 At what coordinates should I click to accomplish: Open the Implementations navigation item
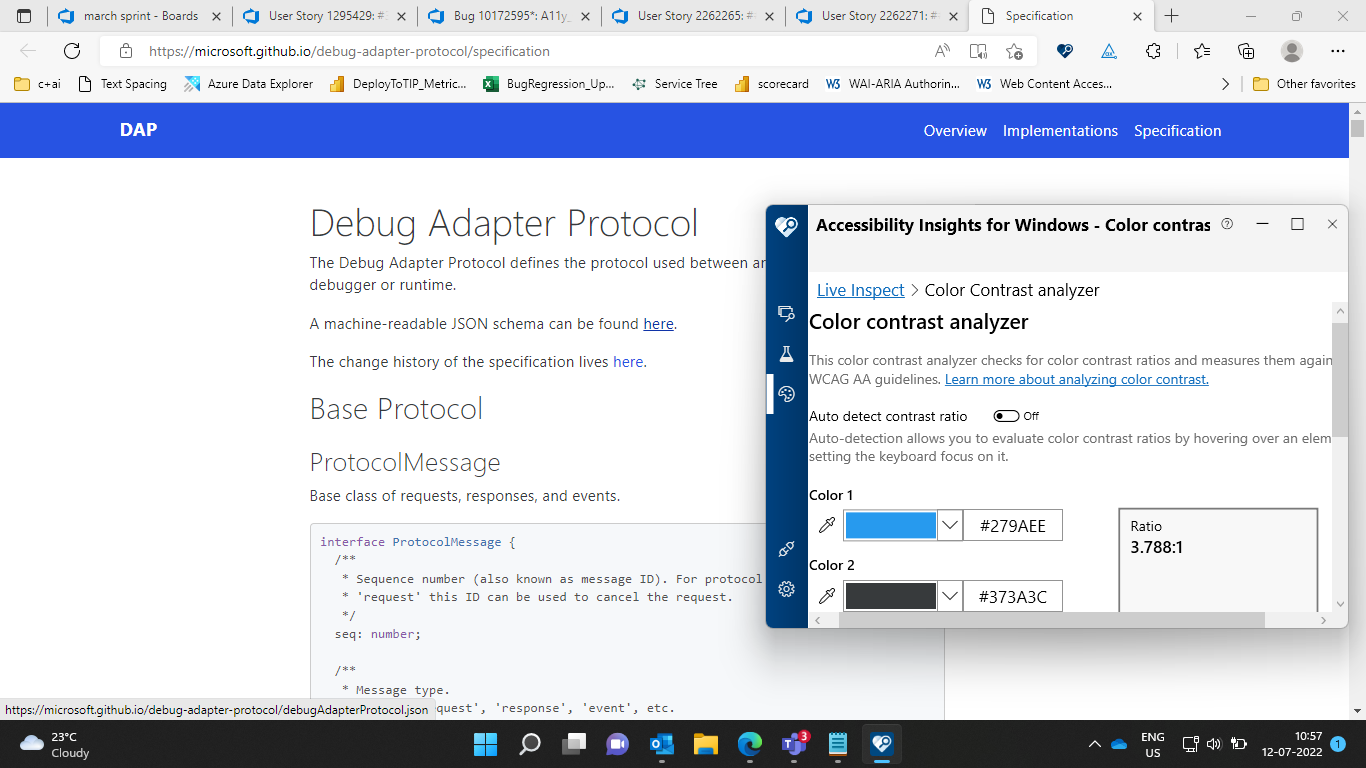tap(1060, 131)
